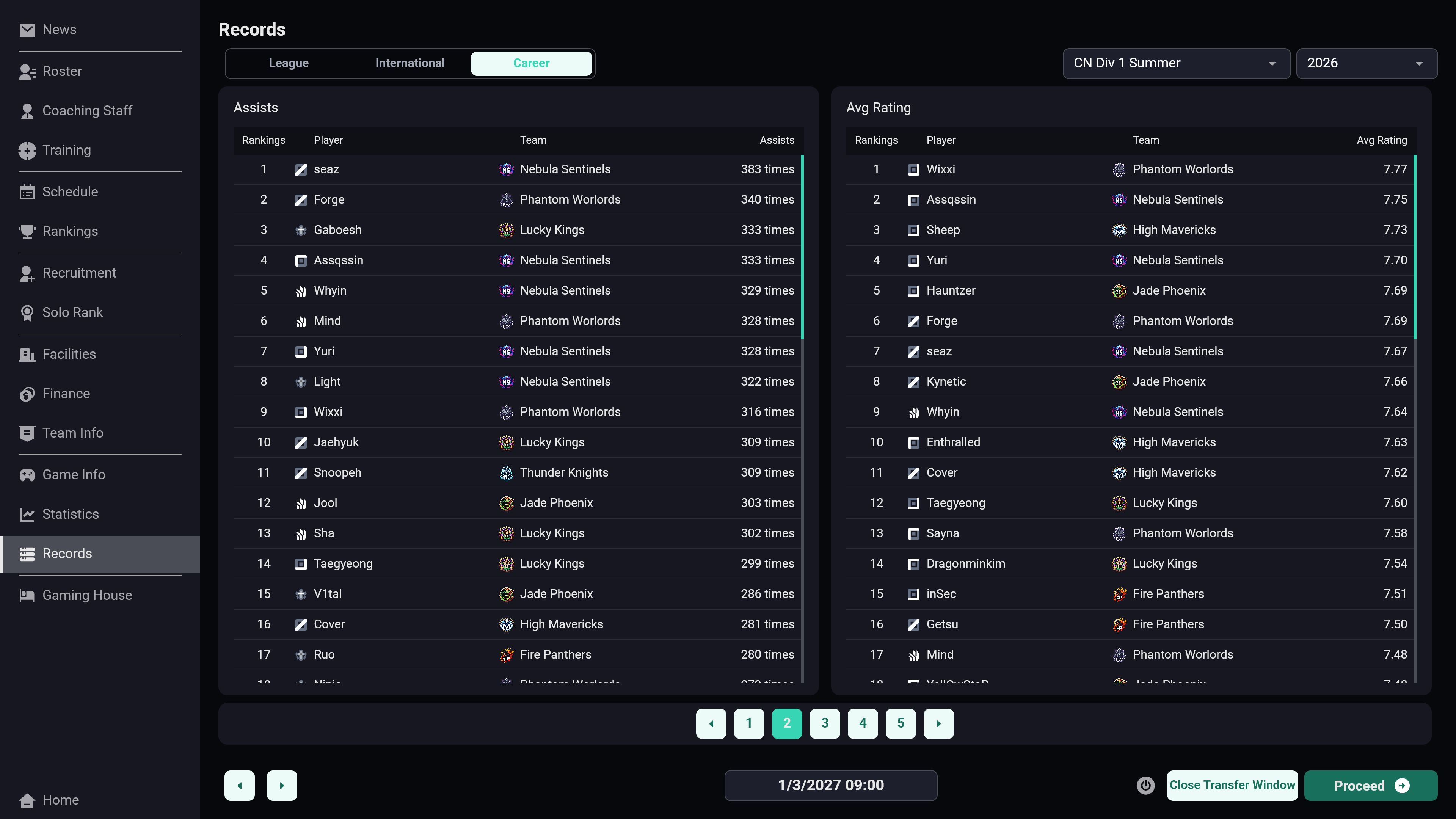Select the International tab
This screenshot has height=819, width=1456.
pyautogui.click(x=410, y=63)
